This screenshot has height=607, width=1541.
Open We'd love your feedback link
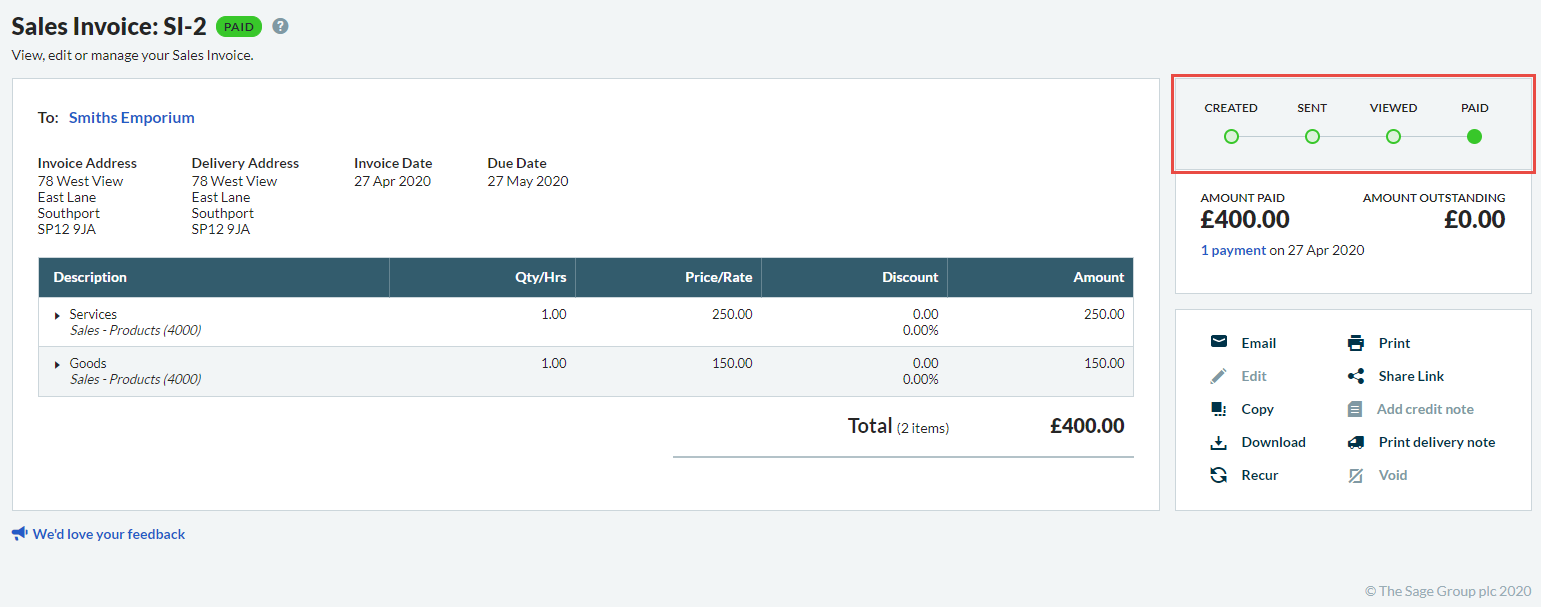tap(108, 534)
